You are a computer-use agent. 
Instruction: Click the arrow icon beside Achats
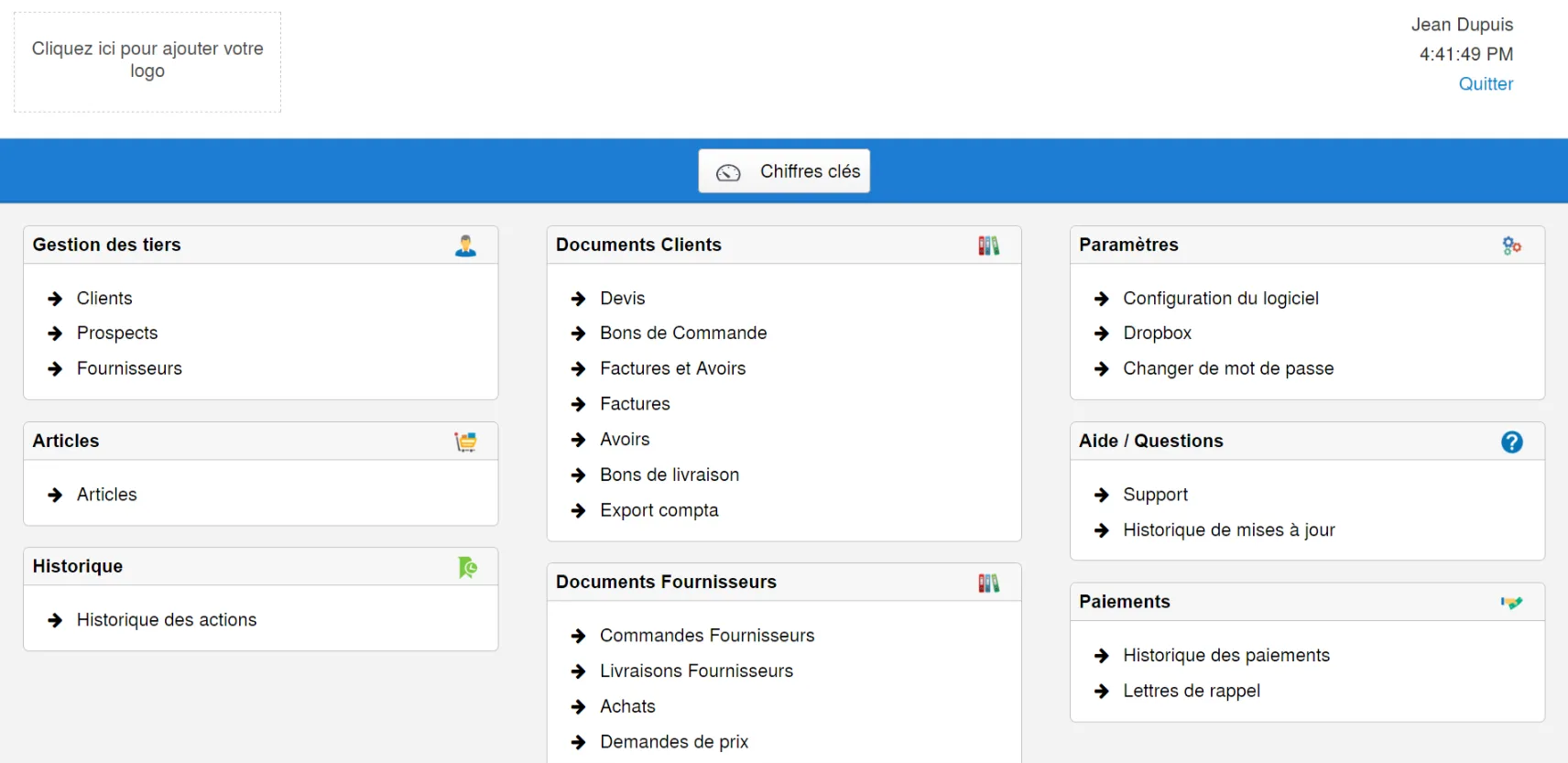578,707
